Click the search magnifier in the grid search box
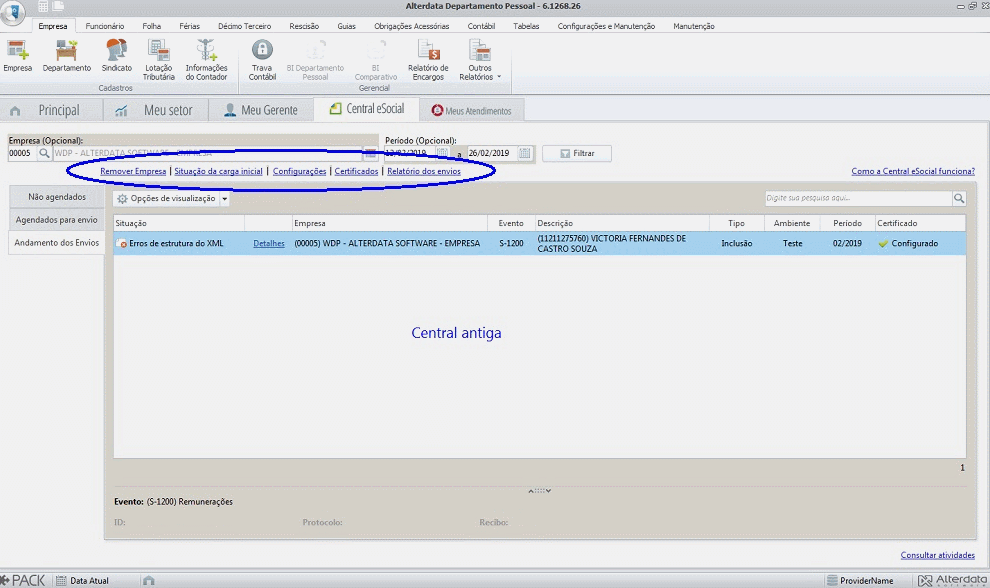The image size is (990, 588). pyautogui.click(x=959, y=198)
